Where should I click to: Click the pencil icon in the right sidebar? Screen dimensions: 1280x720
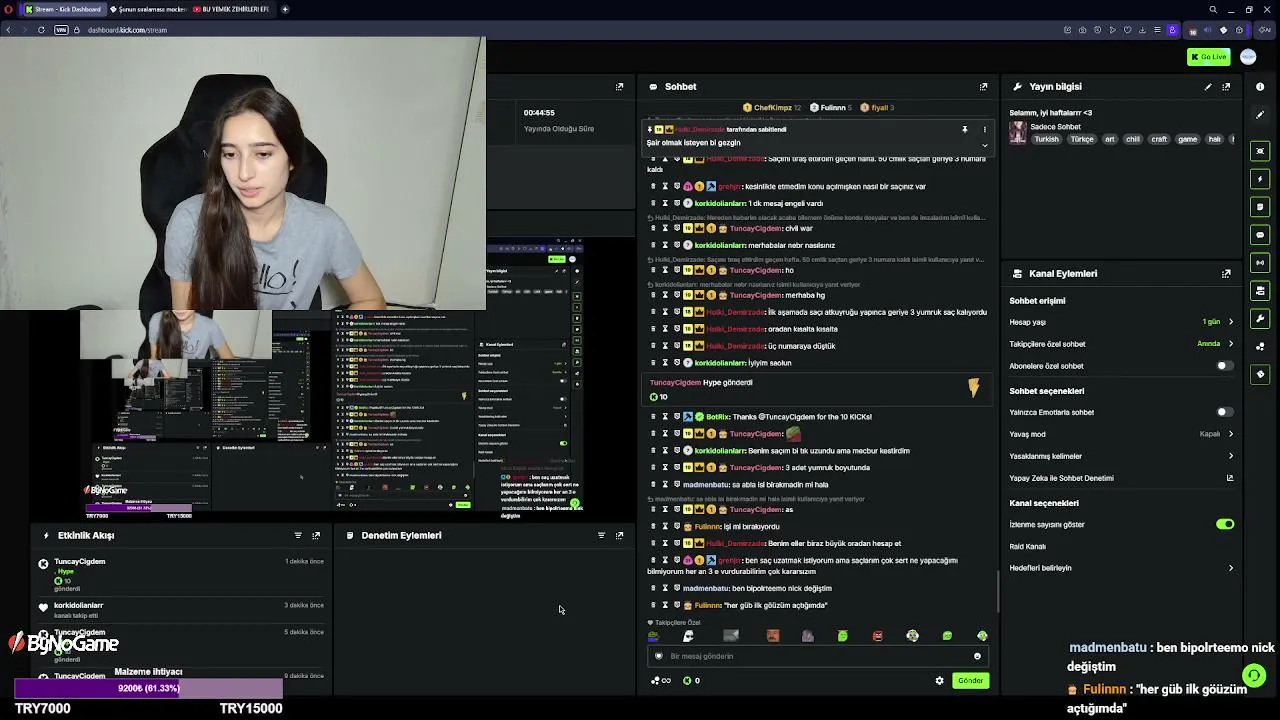coord(1260,114)
